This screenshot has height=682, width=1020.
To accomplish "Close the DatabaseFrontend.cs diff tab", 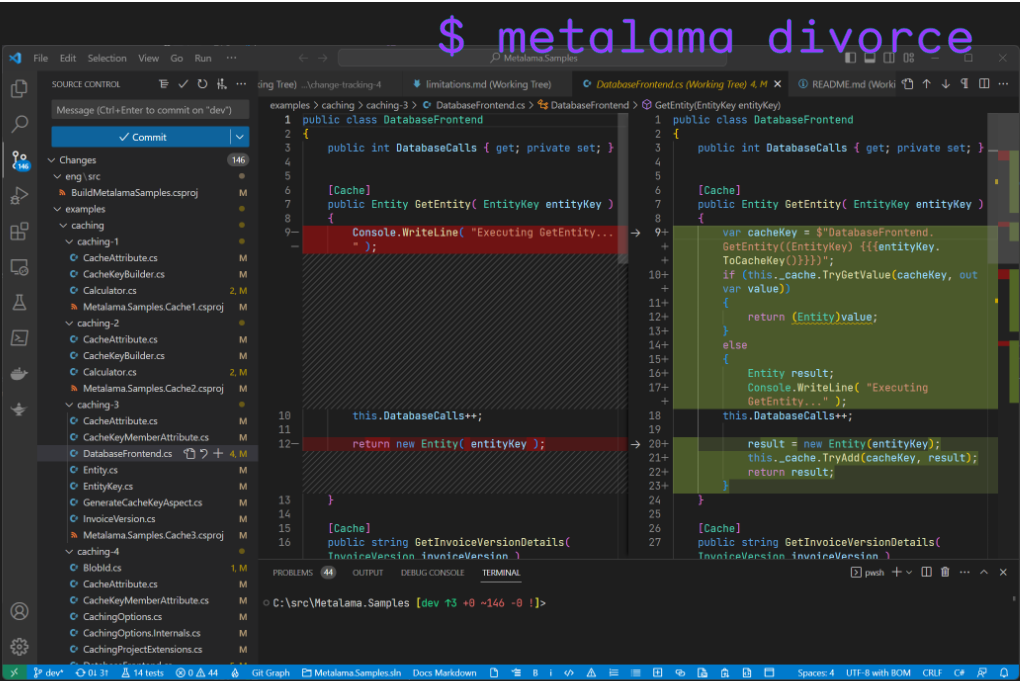I will pyautogui.click(x=777, y=84).
